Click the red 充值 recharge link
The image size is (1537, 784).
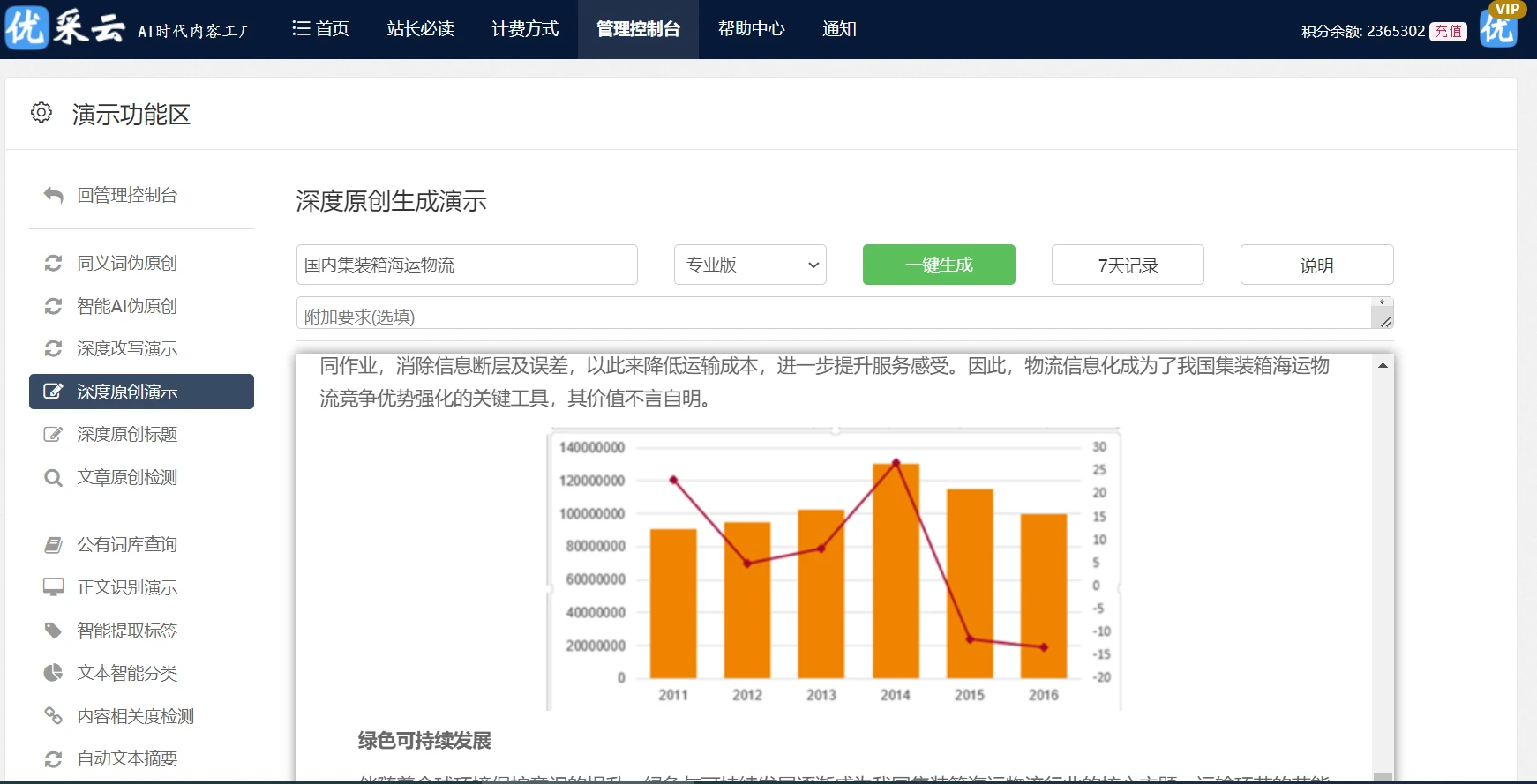(1448, 32)
